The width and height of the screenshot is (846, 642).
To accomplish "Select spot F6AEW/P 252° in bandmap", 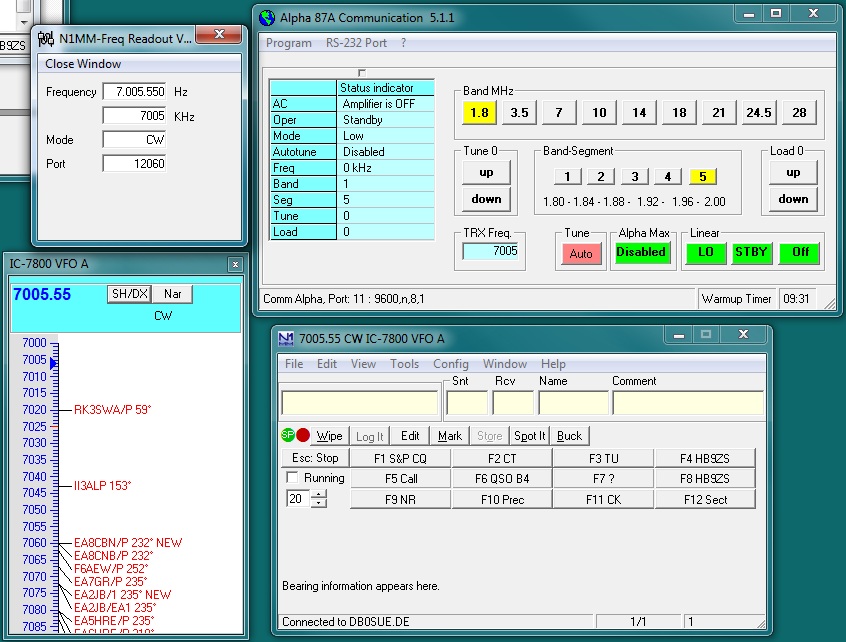I will tap(111, 569).
